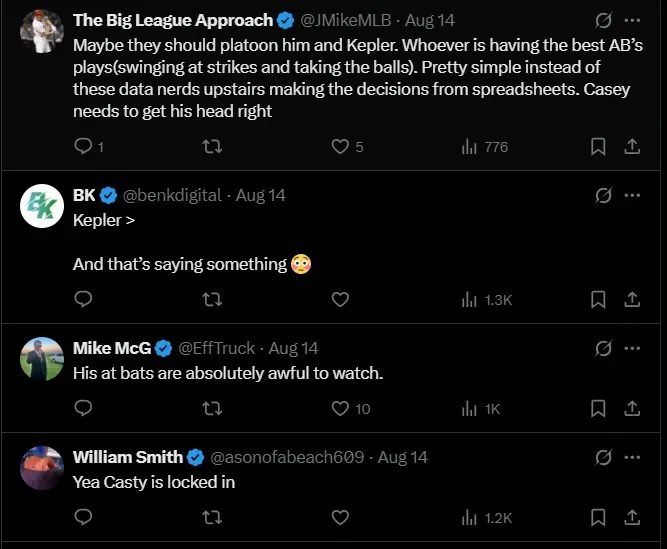Image resolution: width=667 pixels, height=549 pixels.
Task: Open more options on BK's tweet
Action: point(632,195)
